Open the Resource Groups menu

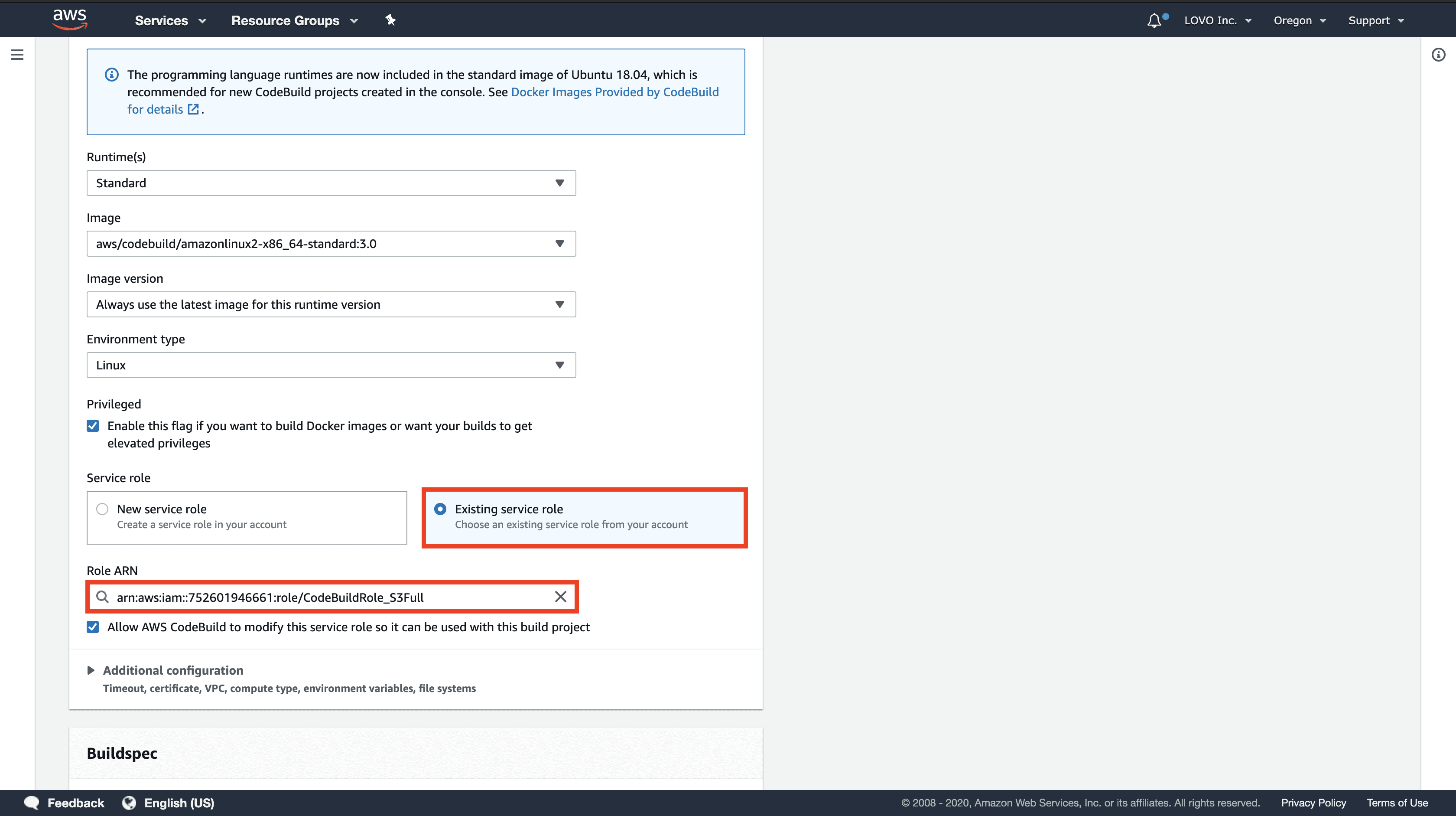click(295, 20)
